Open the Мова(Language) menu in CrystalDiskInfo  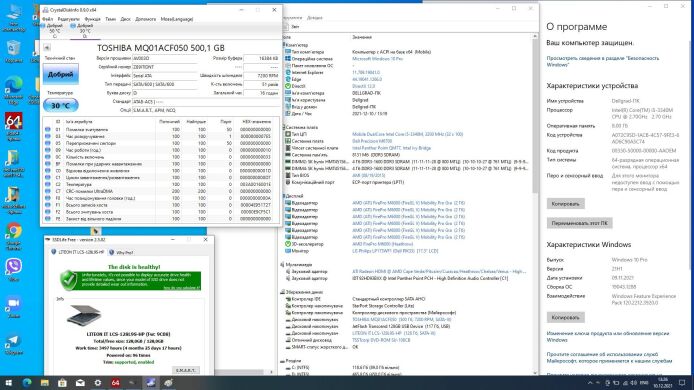[177, 19]
